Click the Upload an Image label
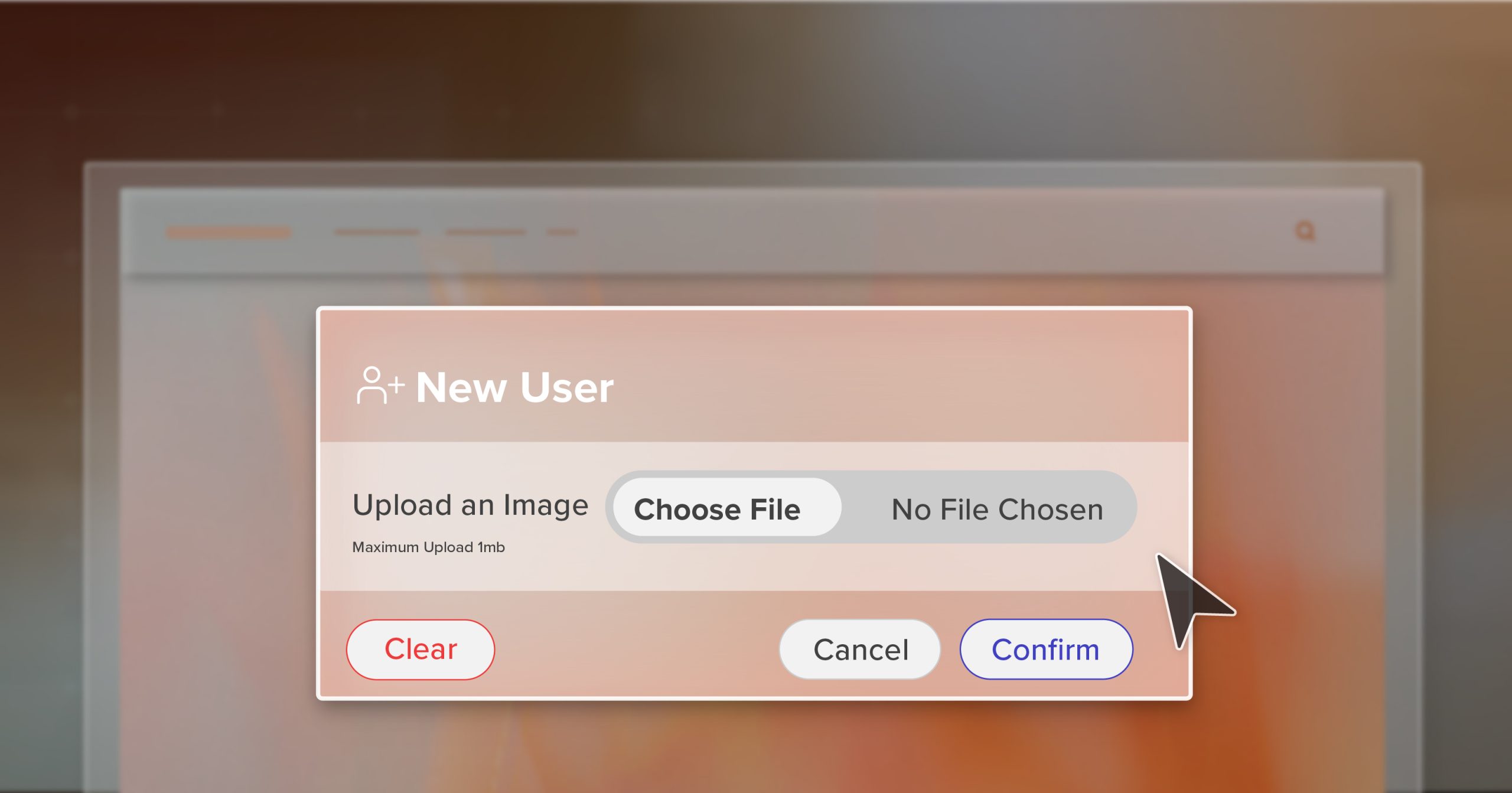 coord(470,505)
